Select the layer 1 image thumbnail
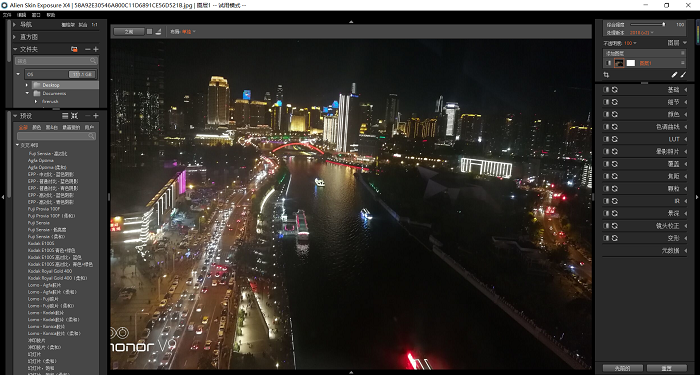Image resolution: width=700 pixels, height=375 pixels. [x=619, y=63]
